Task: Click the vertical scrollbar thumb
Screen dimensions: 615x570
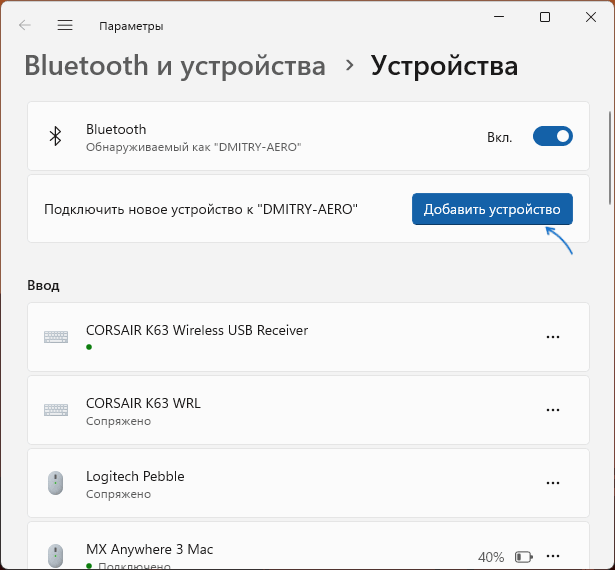Action: tap(610, 158)
